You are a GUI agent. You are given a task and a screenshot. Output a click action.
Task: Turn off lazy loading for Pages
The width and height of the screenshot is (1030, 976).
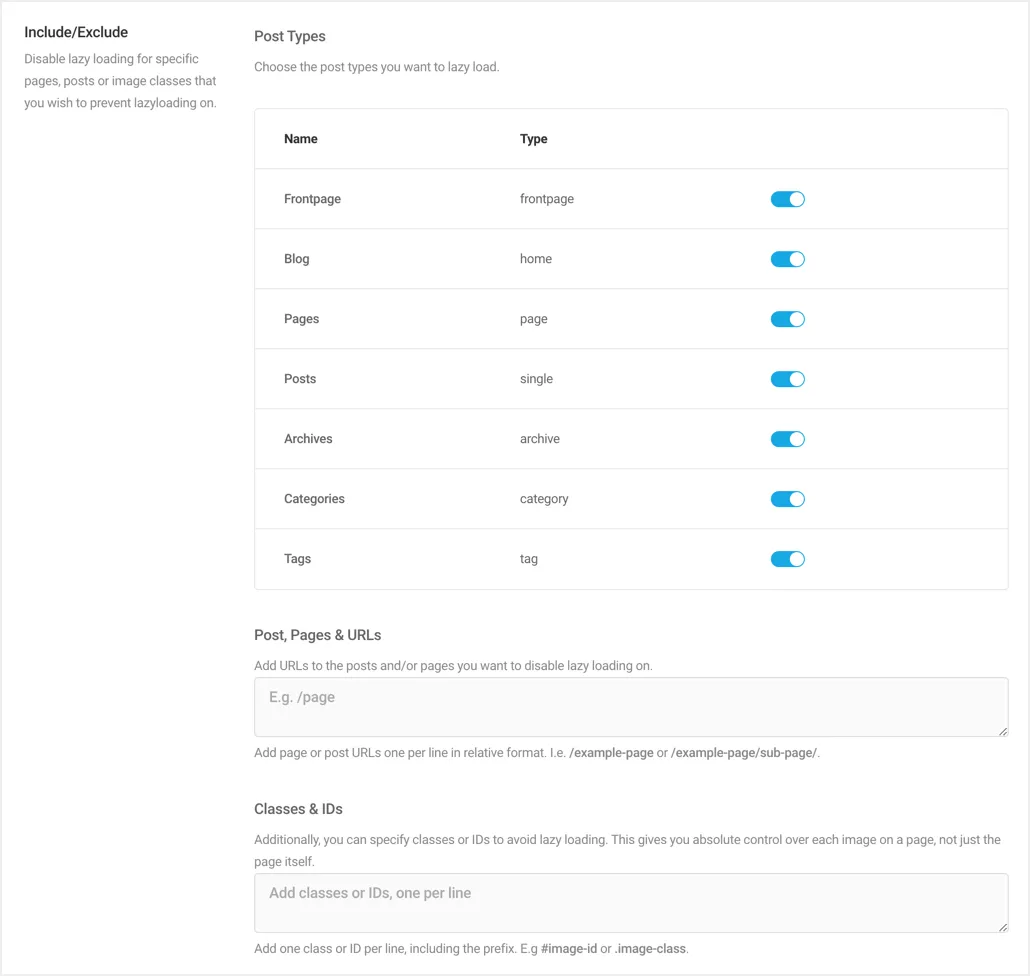787,318
